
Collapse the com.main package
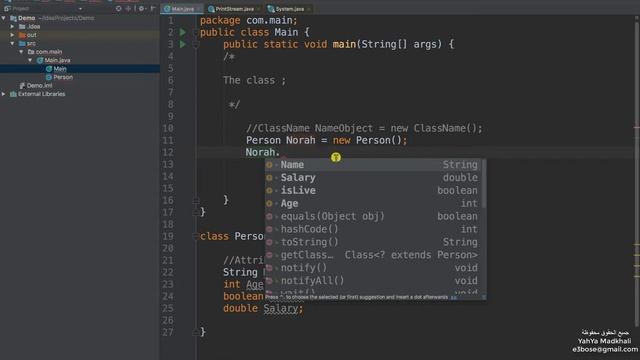pos(21,52)
